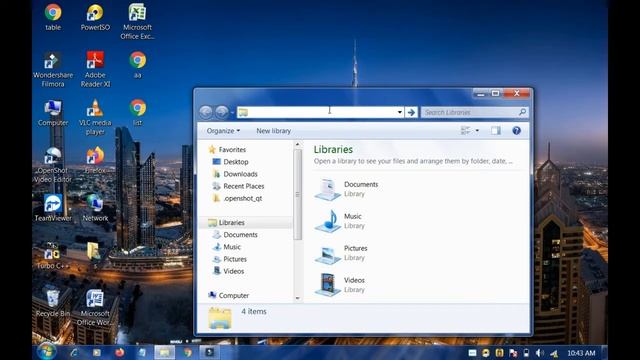Select Music in the navigation pane

[227, 247]
